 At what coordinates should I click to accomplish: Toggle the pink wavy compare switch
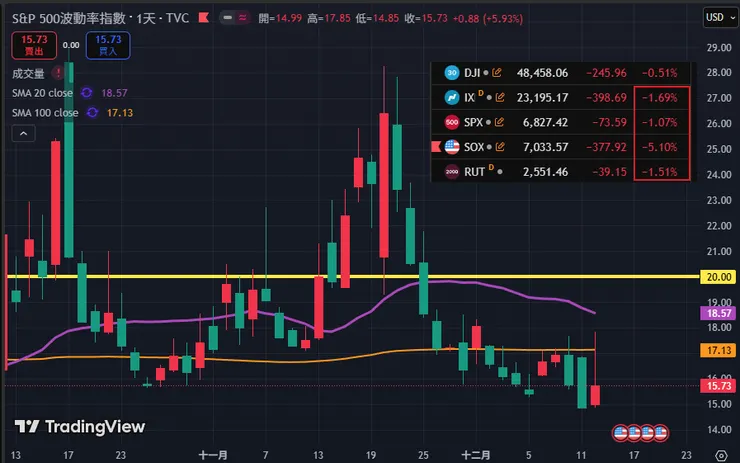[x=242, y=18]
